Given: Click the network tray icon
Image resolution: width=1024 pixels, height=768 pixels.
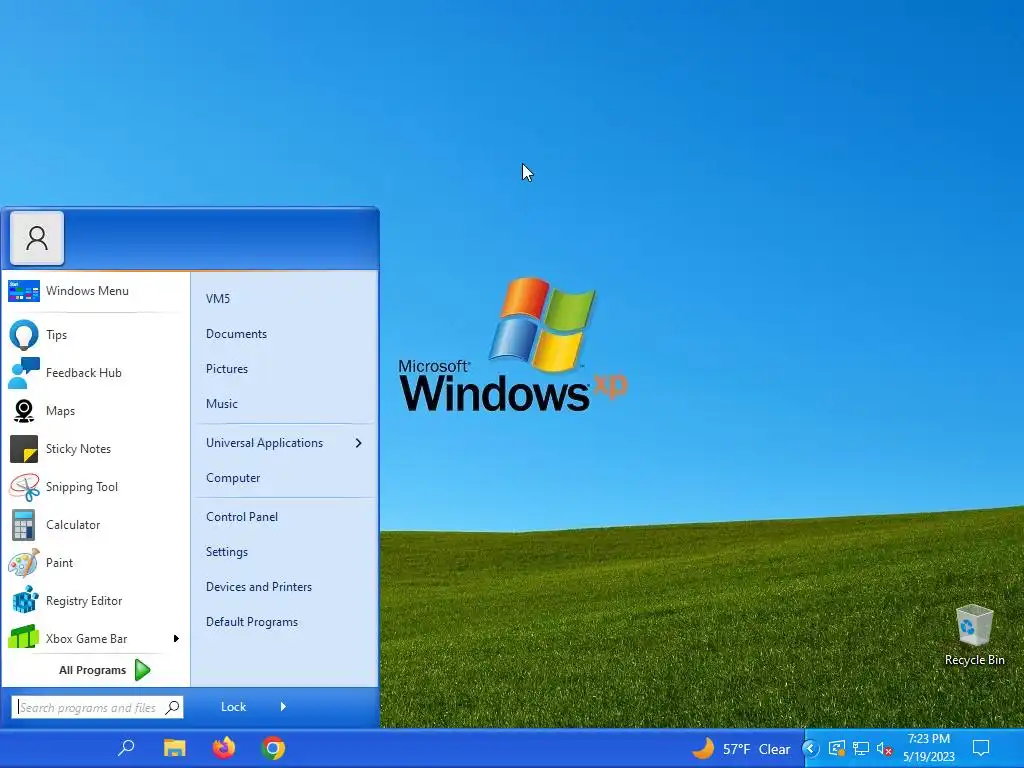Looking at the screenshot, I should coord(861,748).
